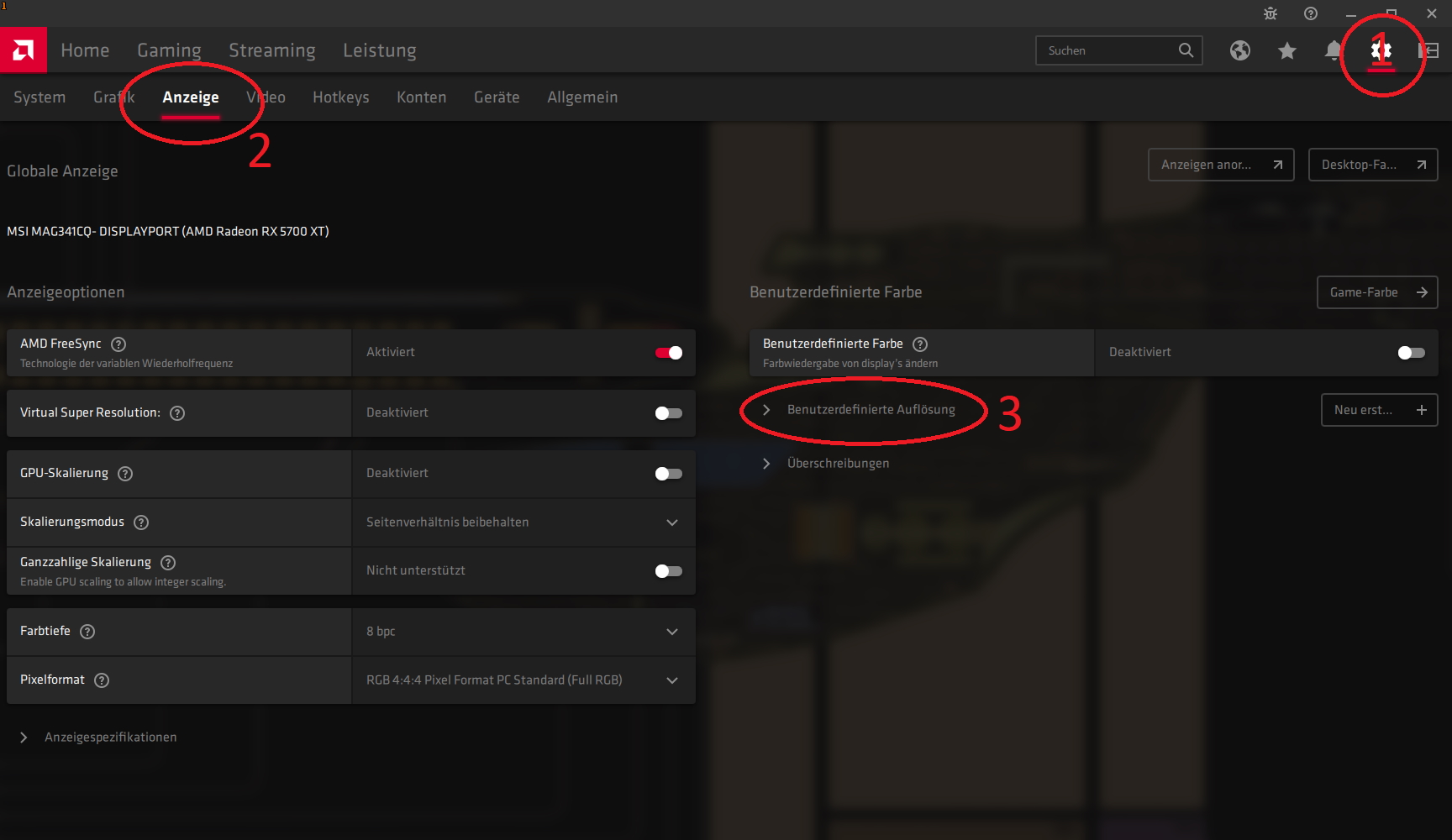Switch to the Geräte subtab
The width and height of the screenshot is (1452, 840).
497,97
